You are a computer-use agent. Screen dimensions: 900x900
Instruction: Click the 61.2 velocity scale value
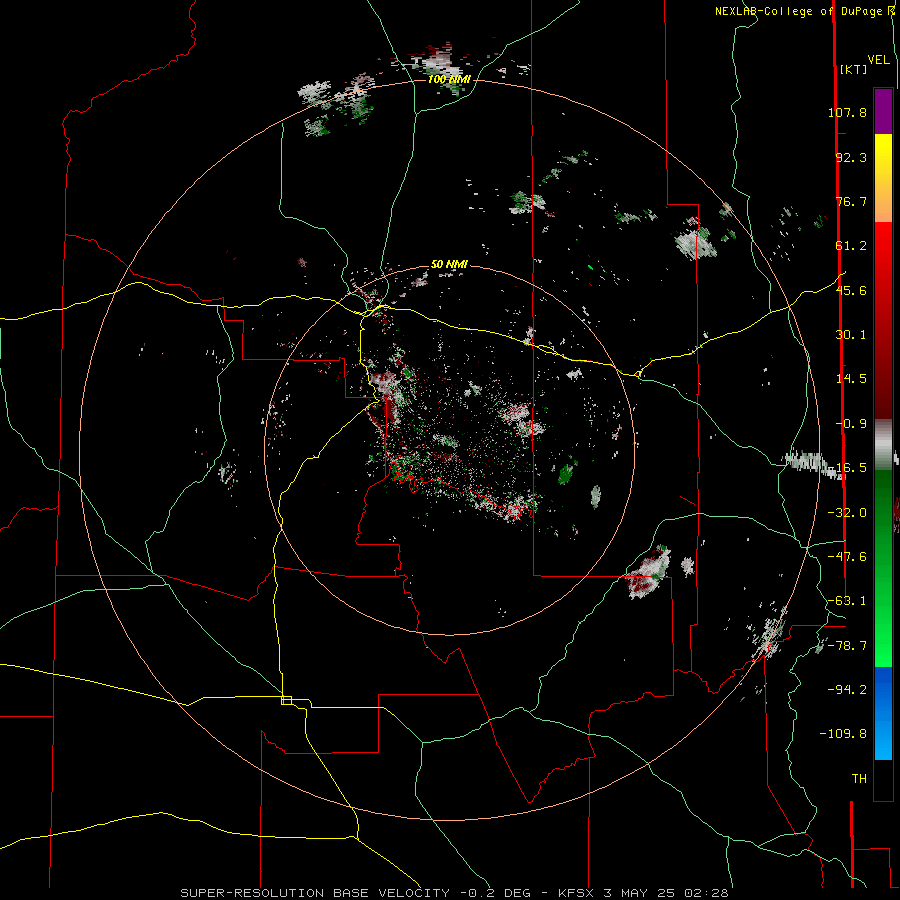pos(851,246)
